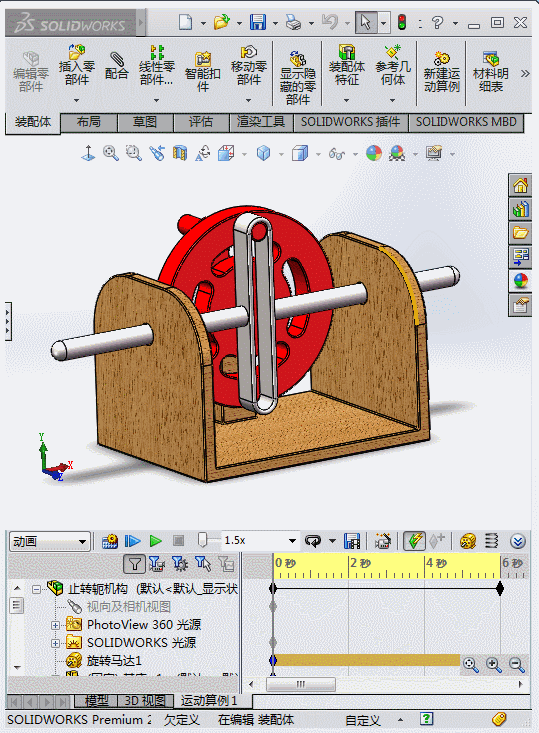Expand more CommandManager tools double chevron
Image resolution: width=539 pixels, height=733 pixels.
click(525, 73)
